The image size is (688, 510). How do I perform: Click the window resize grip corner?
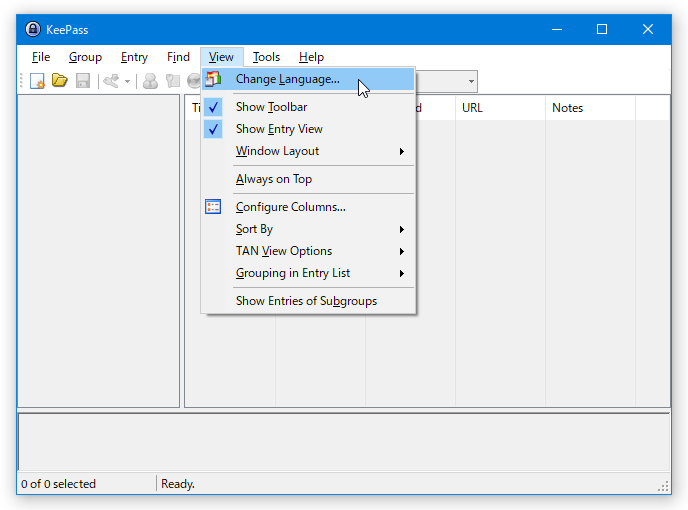663,486
